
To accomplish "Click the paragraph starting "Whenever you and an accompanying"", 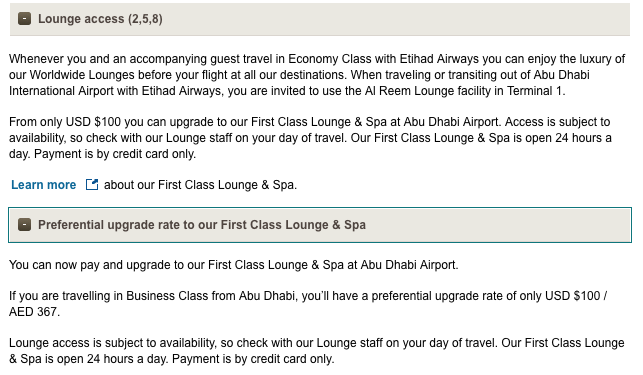I will (x=317, y=75).
